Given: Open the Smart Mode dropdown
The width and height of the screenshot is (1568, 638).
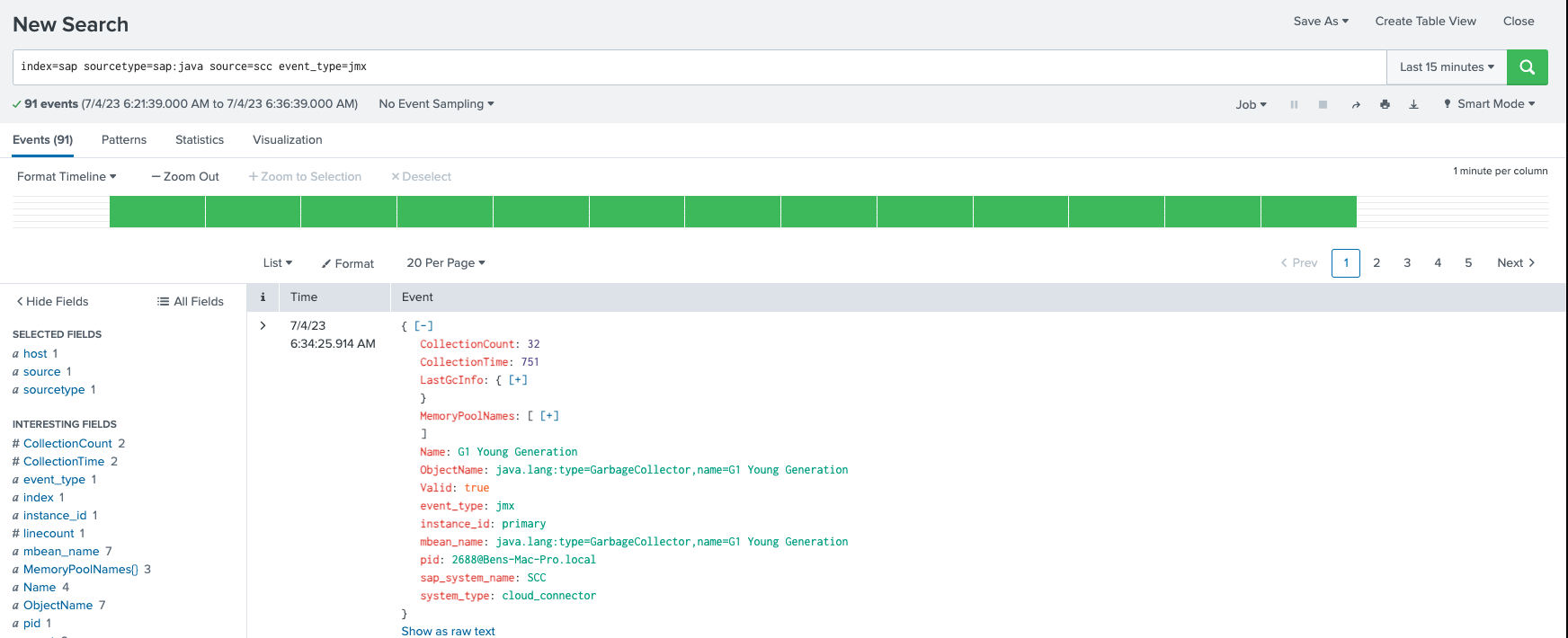Looking at the screenshot, I should pyautogui.click(x=1489, y=104).
